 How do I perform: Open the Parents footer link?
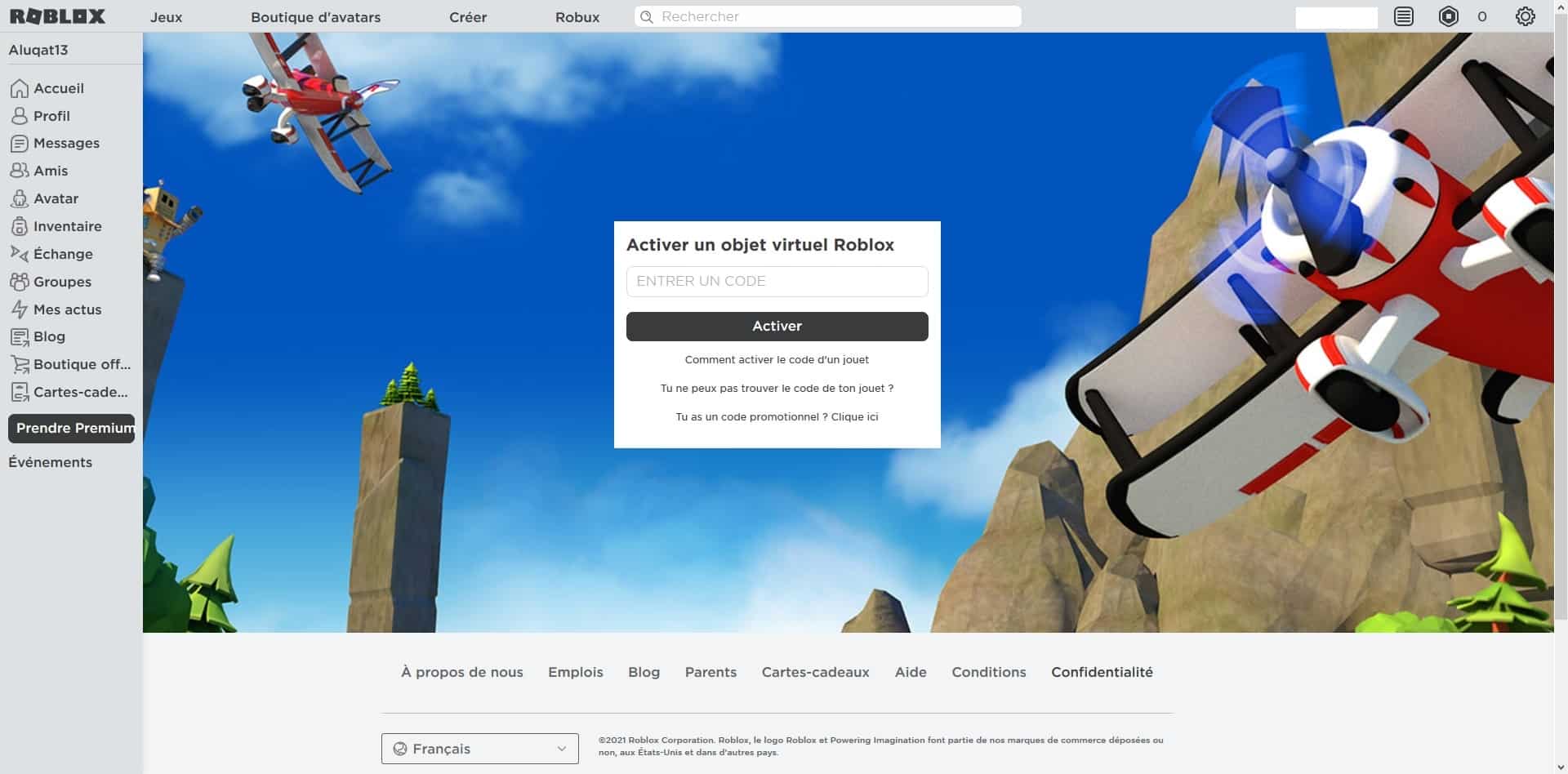point(710,672)
